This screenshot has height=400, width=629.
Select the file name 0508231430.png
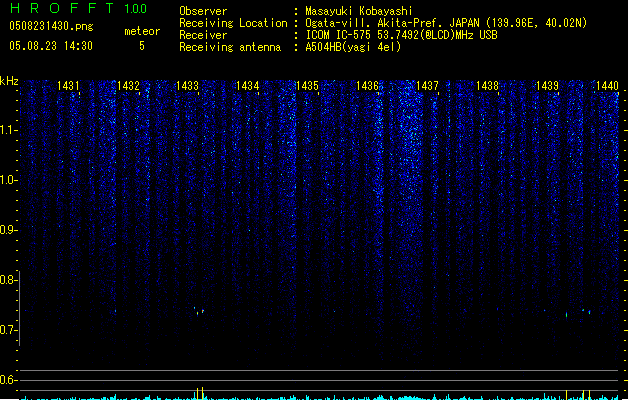pos(51,26)
